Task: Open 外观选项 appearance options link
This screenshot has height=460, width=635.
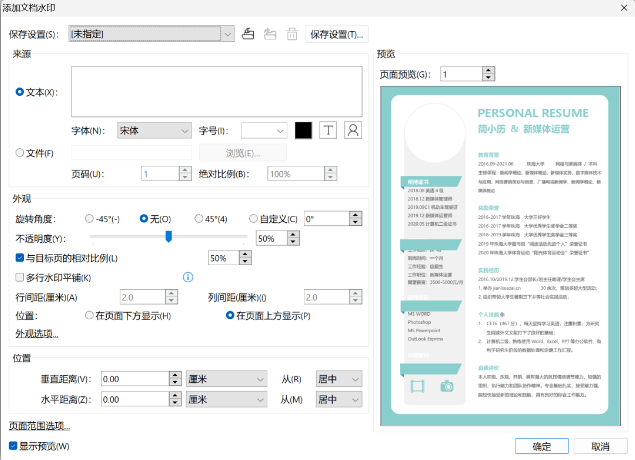Action: tap(36, 333)
